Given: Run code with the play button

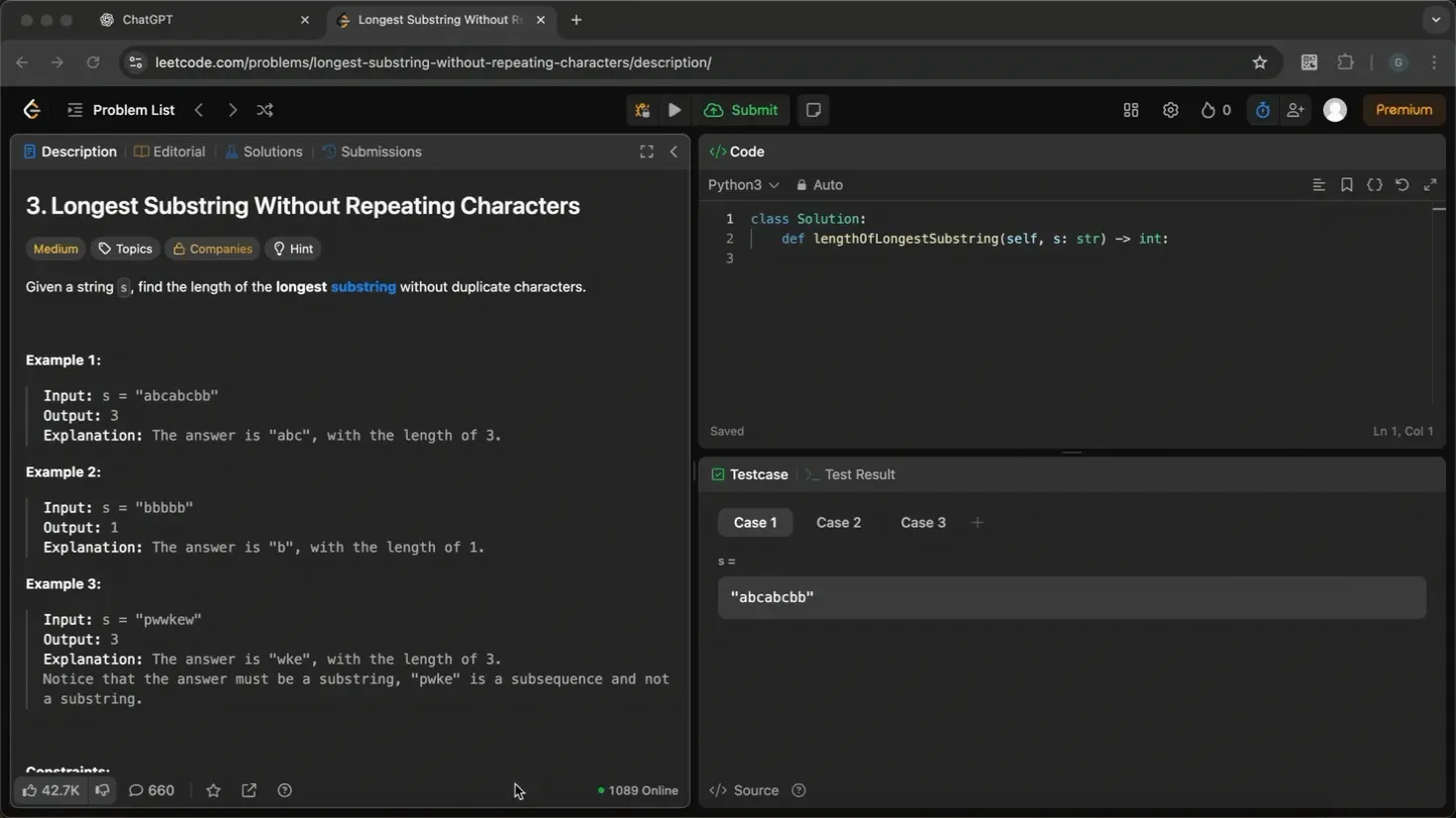Looking at the screenshot, I should tap(675, 110).
